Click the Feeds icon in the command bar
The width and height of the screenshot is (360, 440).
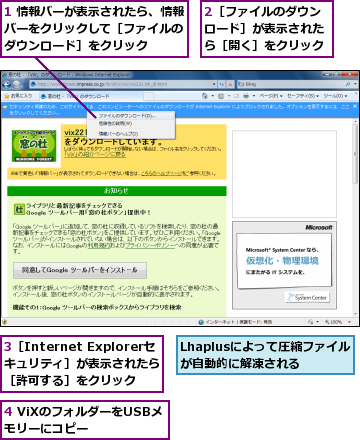221,96
